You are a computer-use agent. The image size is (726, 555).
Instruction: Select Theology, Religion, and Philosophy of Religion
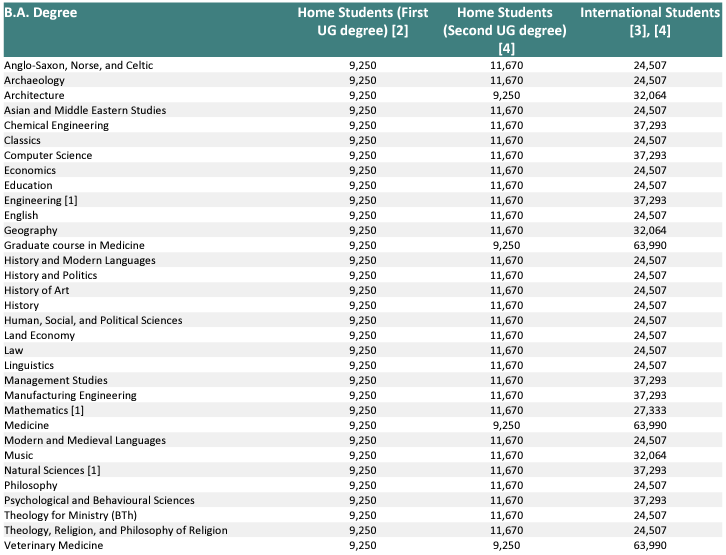click(116, 530)
